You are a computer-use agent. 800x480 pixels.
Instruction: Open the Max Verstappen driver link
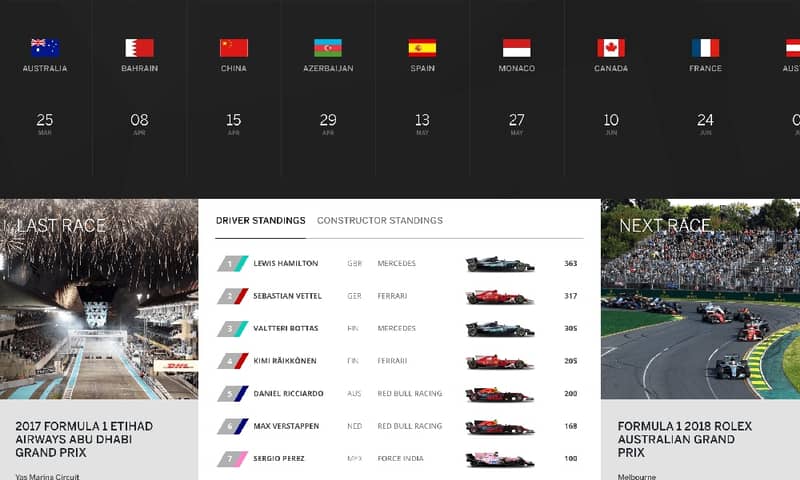click(x=286, y=426)
